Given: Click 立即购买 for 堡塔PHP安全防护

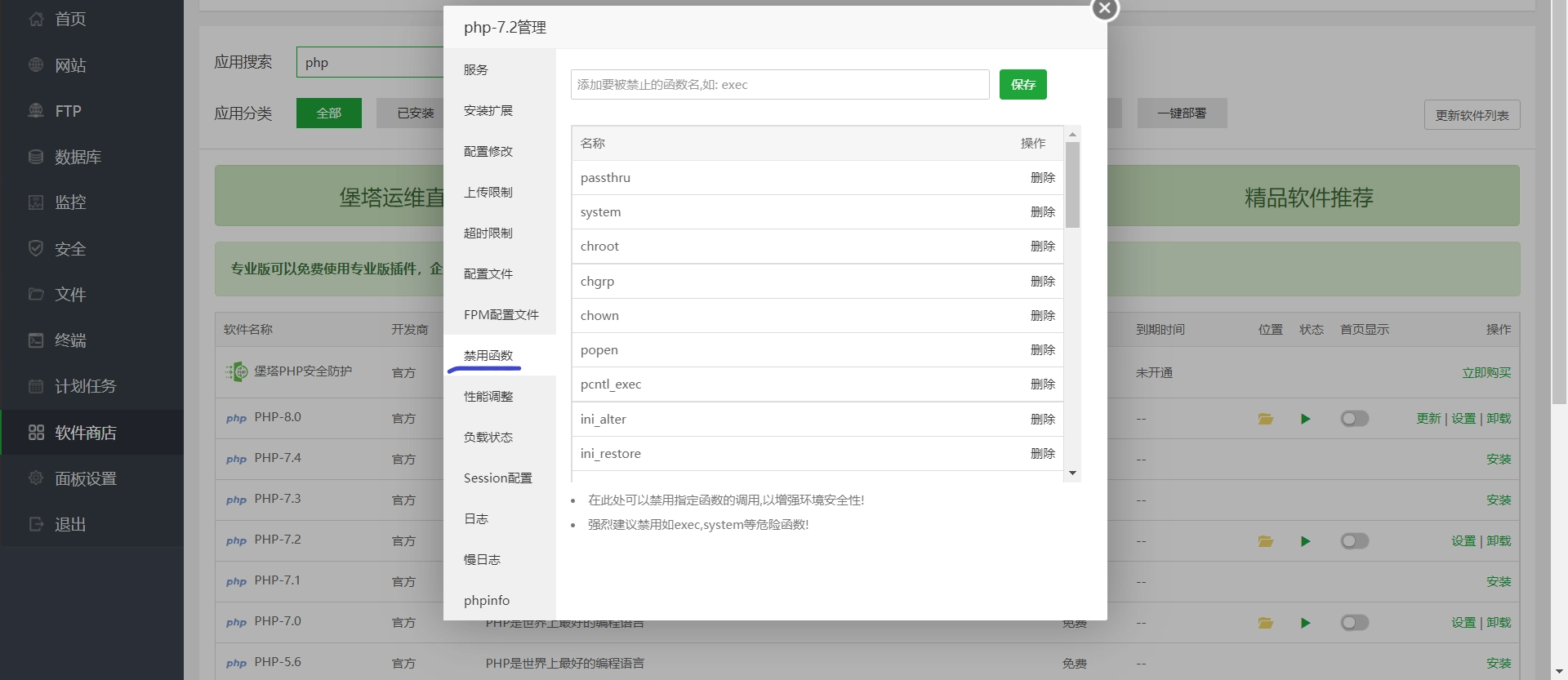Looking at the screenshot, I should (x=1486, y=372).
